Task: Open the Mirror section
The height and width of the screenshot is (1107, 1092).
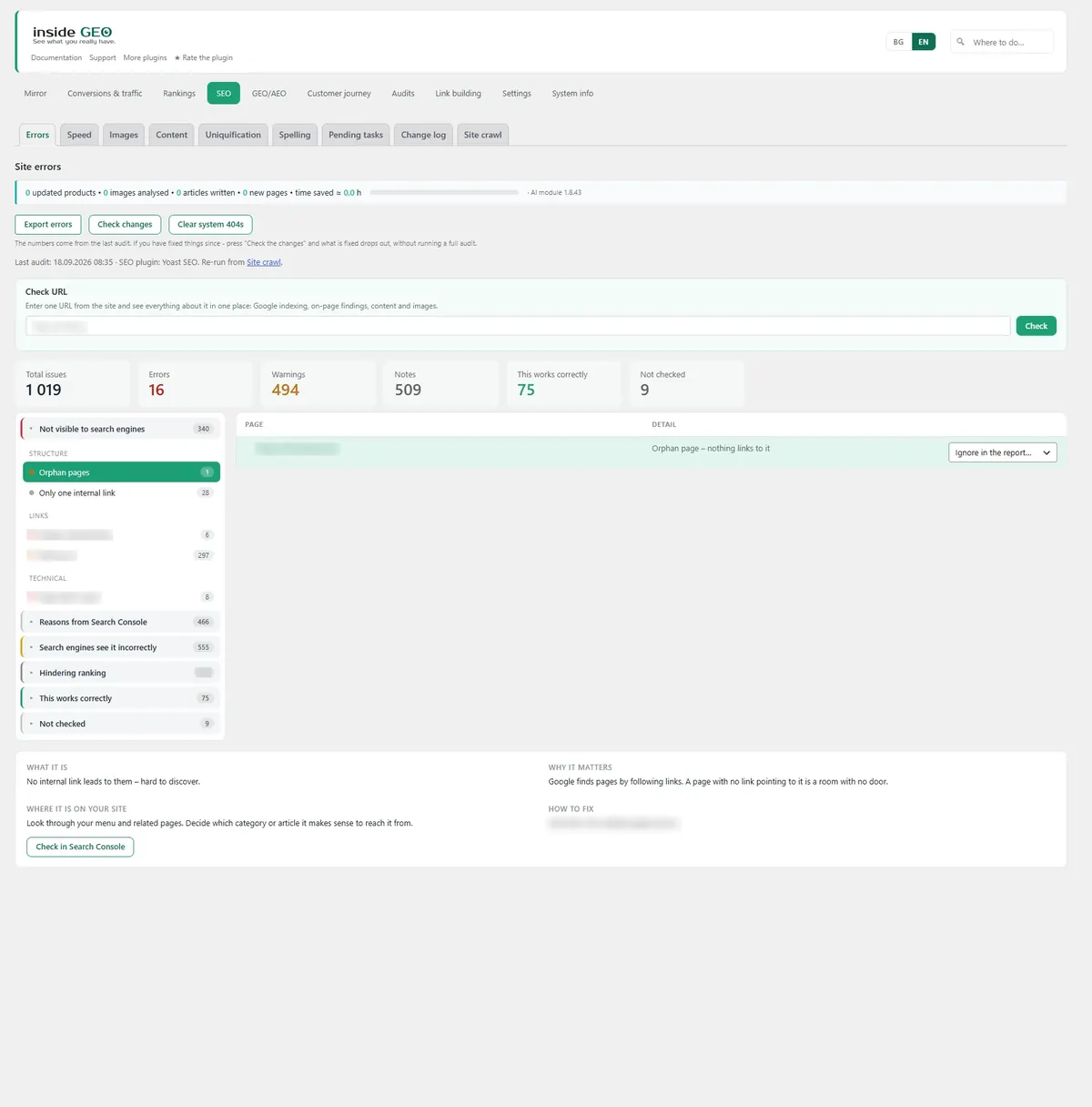Action: click(x=35, y=93)
